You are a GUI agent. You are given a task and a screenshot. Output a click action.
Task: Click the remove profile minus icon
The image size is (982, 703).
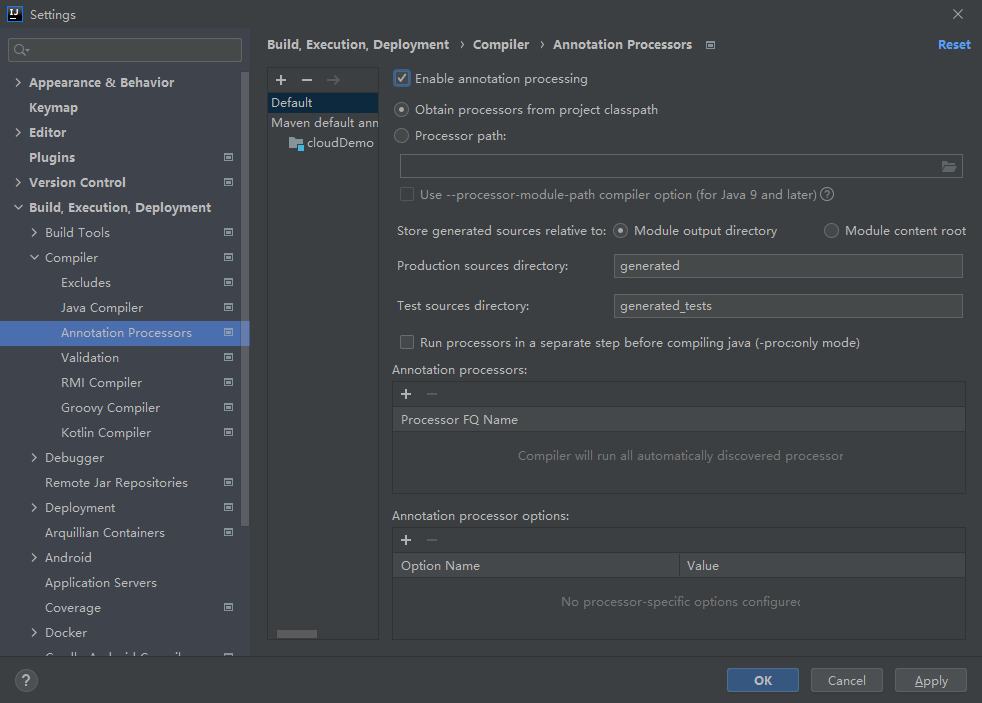click(x=307, y=80)
